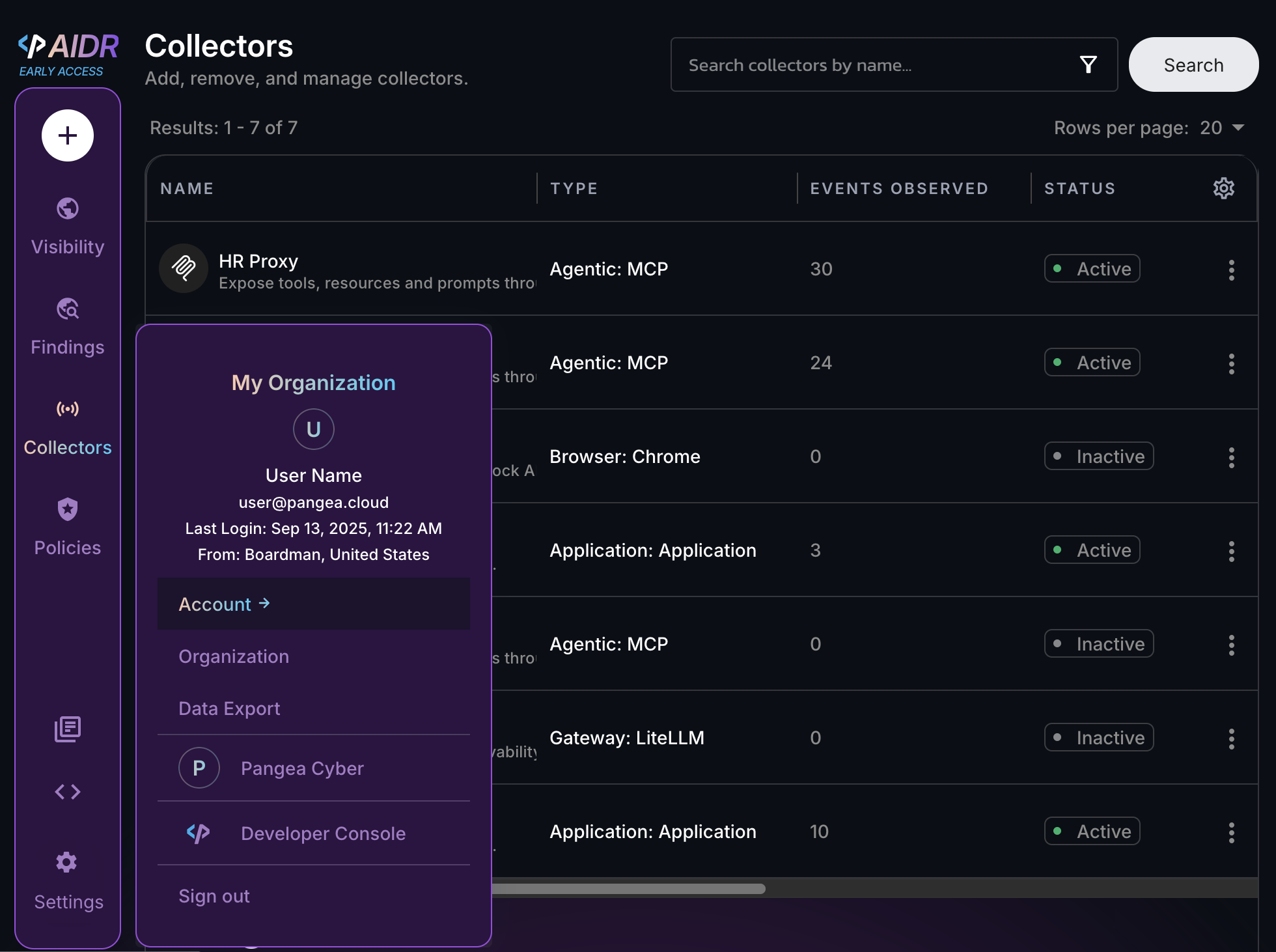Select Organization in the user menu
1276x952 pixels.
point(234,656)
